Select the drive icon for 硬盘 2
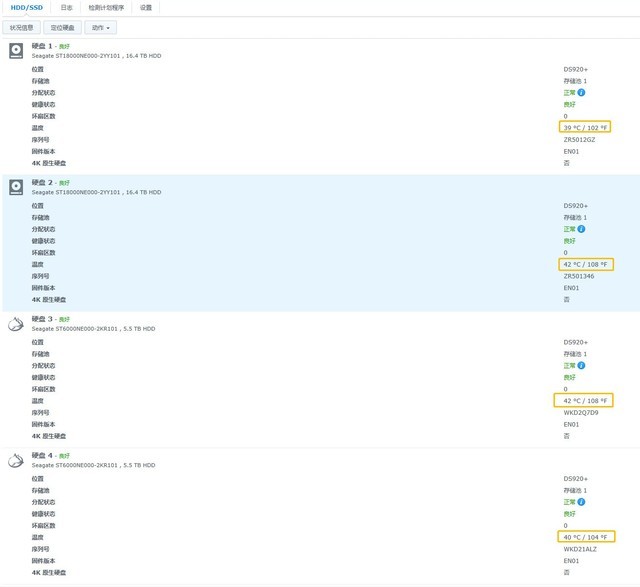The width and height of the screenshot is (640, 587). (16, 187)
